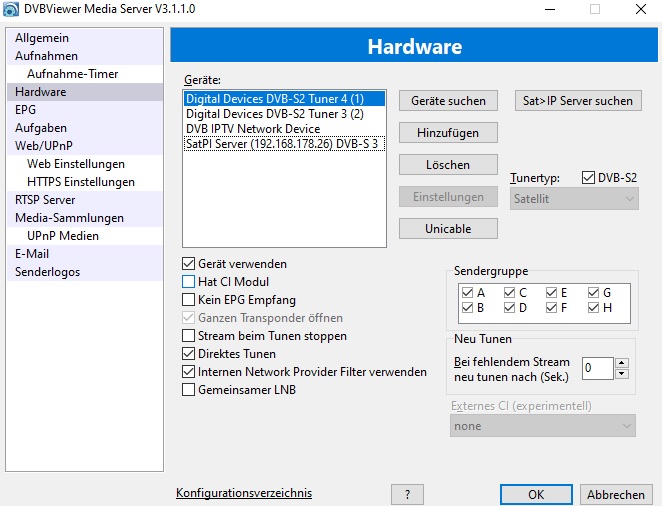Open the E-Mail settings page

coord(85,254)
